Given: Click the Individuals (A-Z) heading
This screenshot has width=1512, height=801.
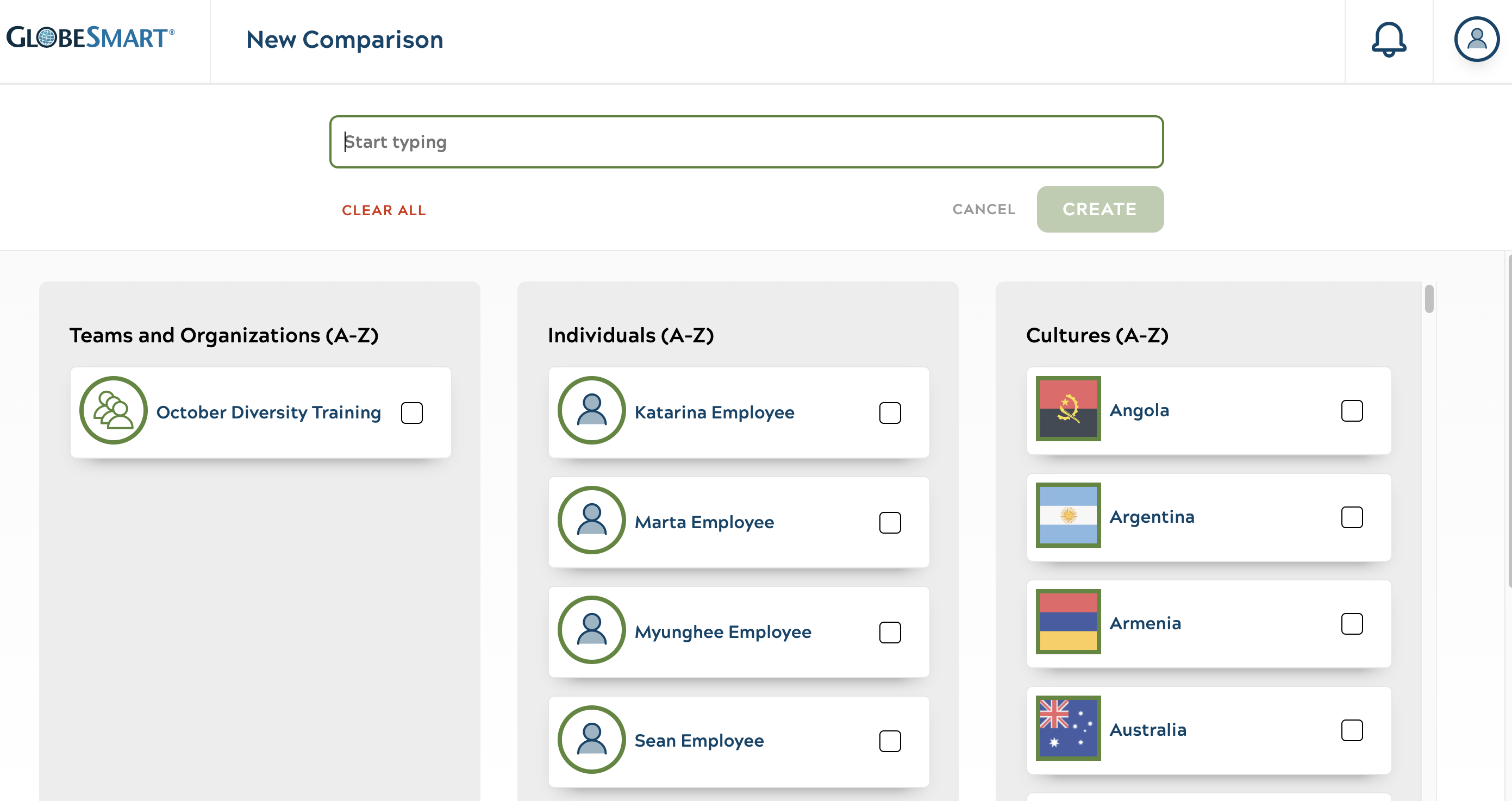Looking at the screenshot, I should point(631,335).
